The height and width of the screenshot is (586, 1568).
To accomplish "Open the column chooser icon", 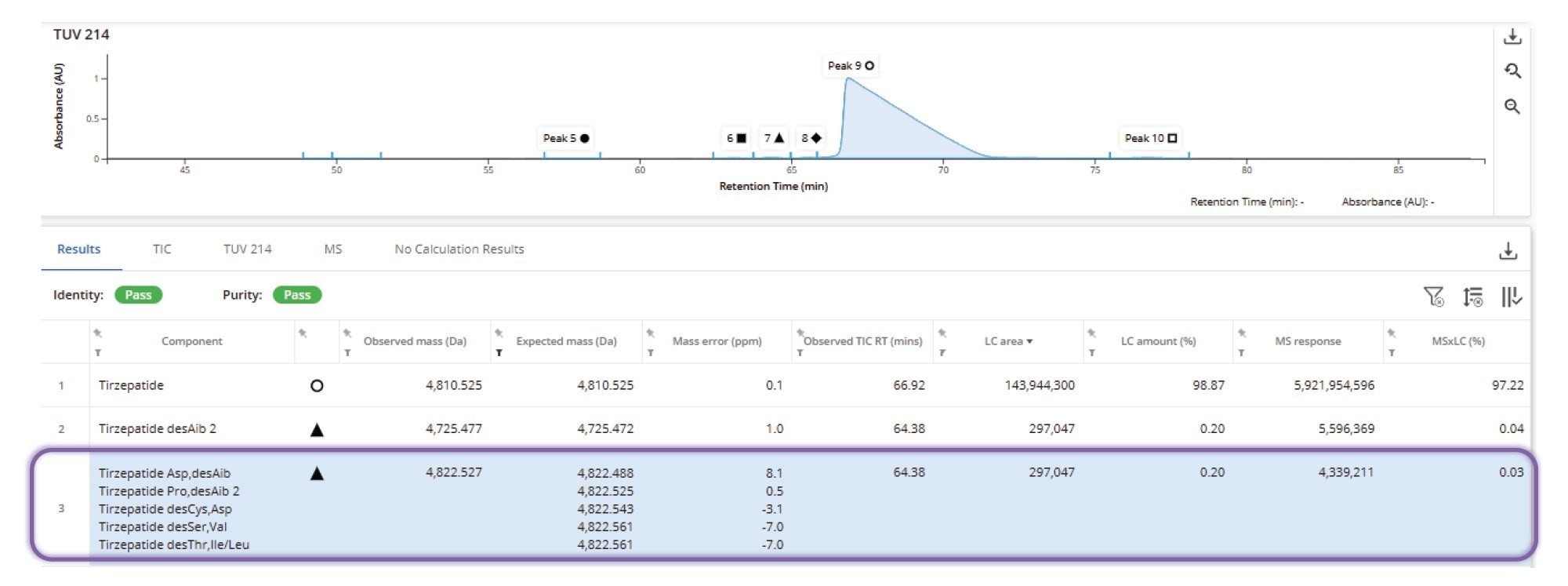I will click(1511, 297).
